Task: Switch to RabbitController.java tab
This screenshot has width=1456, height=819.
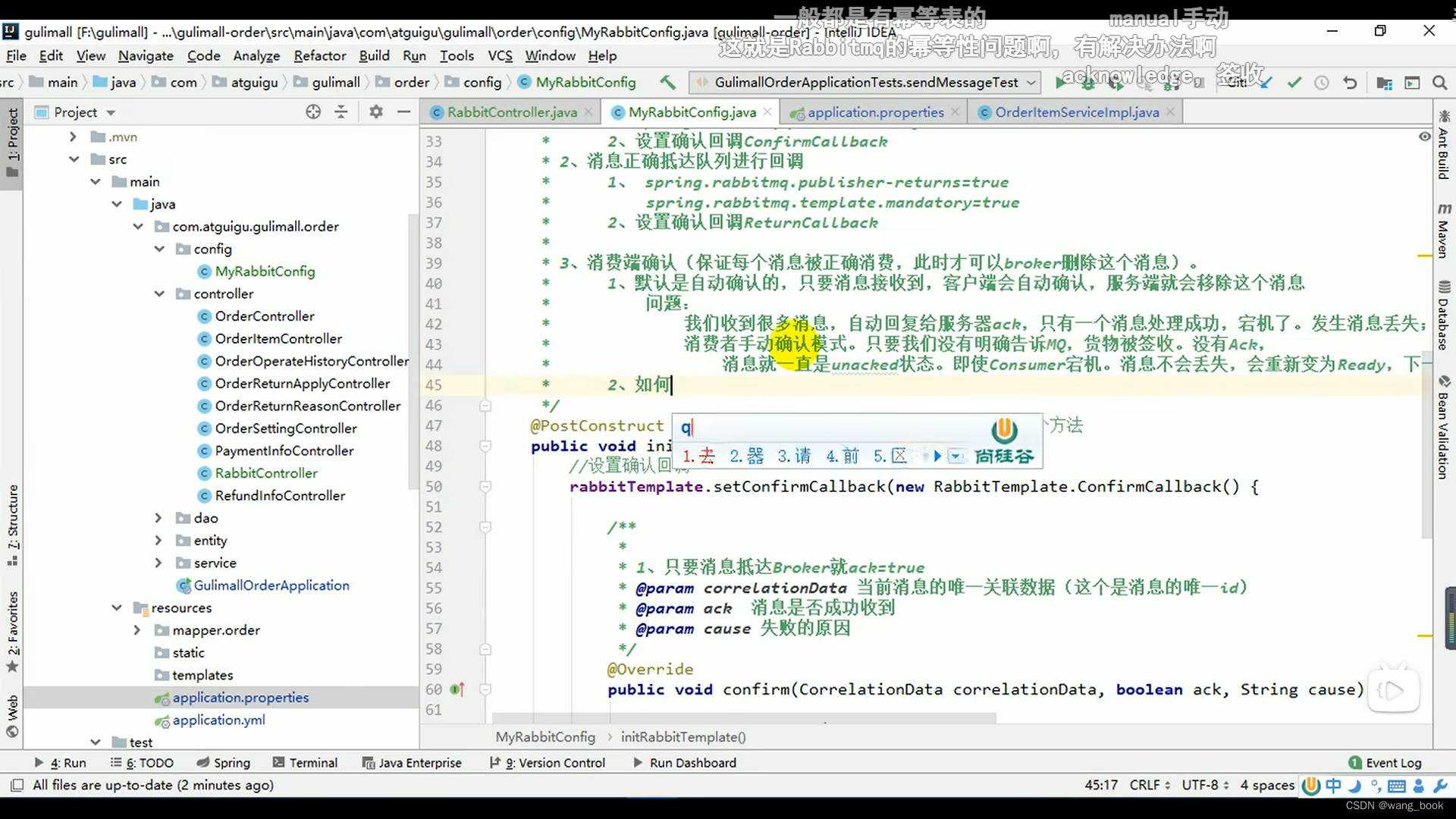Action: (511, 112)
